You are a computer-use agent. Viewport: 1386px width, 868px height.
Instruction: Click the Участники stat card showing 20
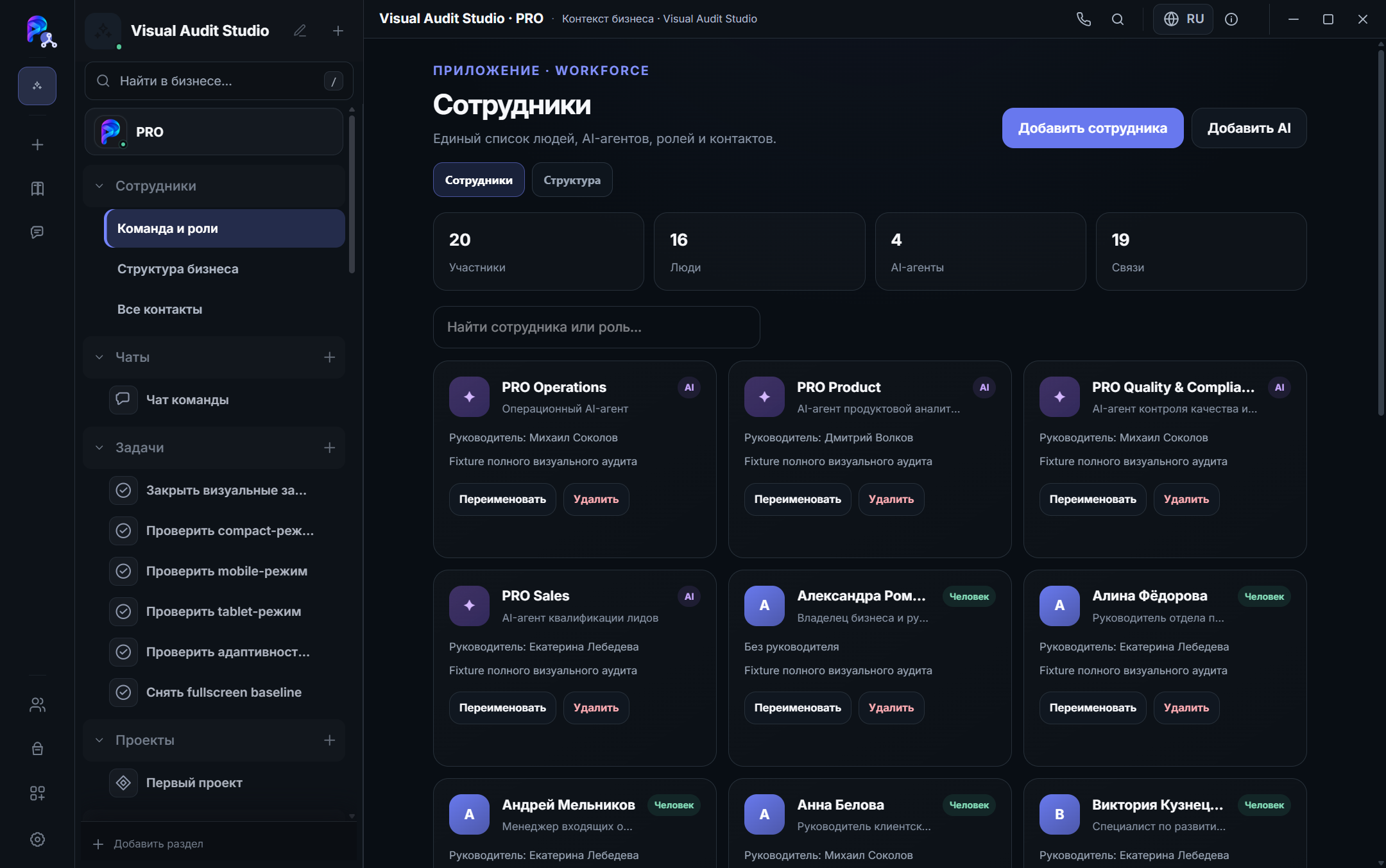[x=538, y=251]
